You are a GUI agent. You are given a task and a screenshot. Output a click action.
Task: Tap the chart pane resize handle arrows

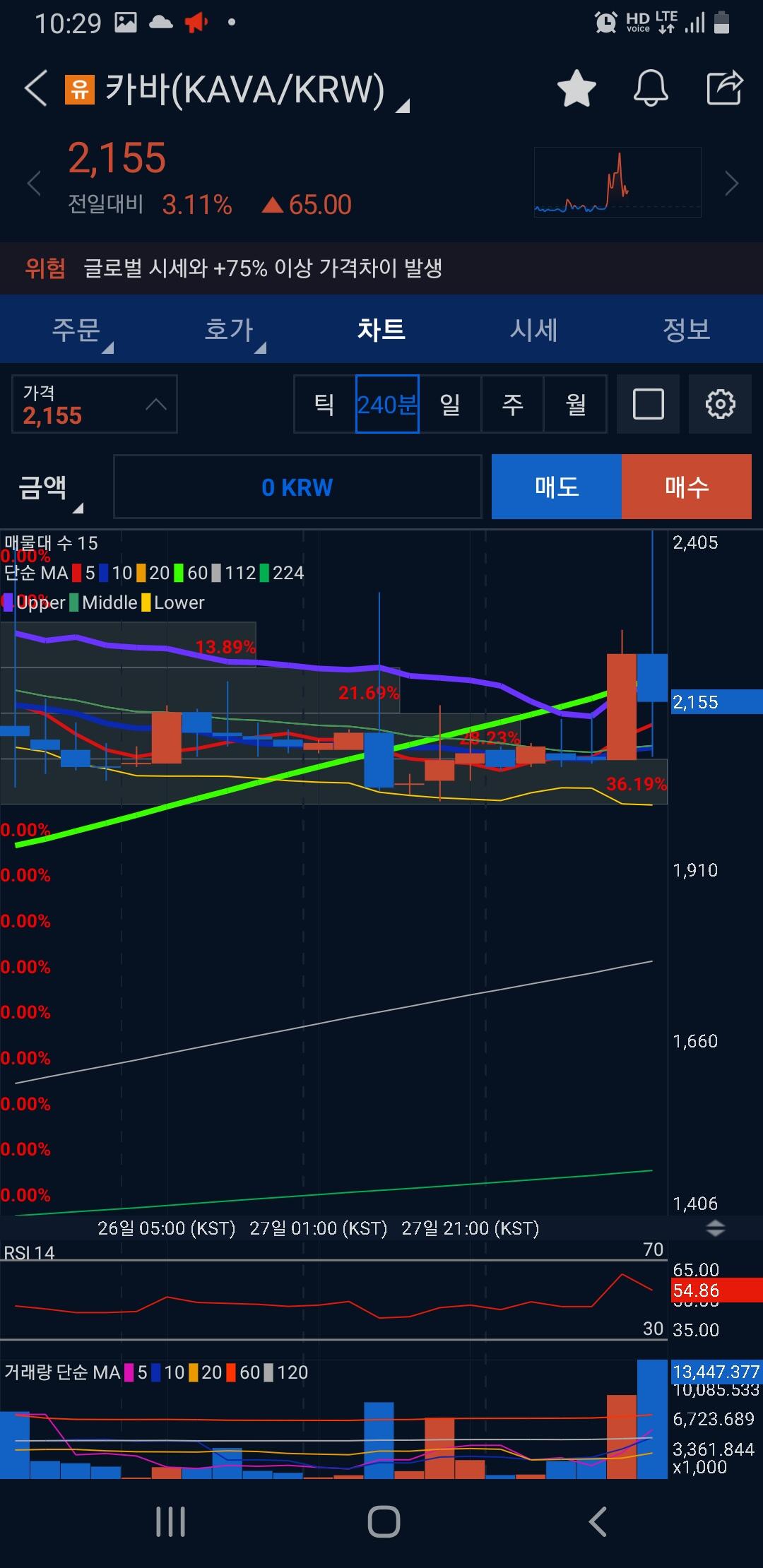point(716,1228)
